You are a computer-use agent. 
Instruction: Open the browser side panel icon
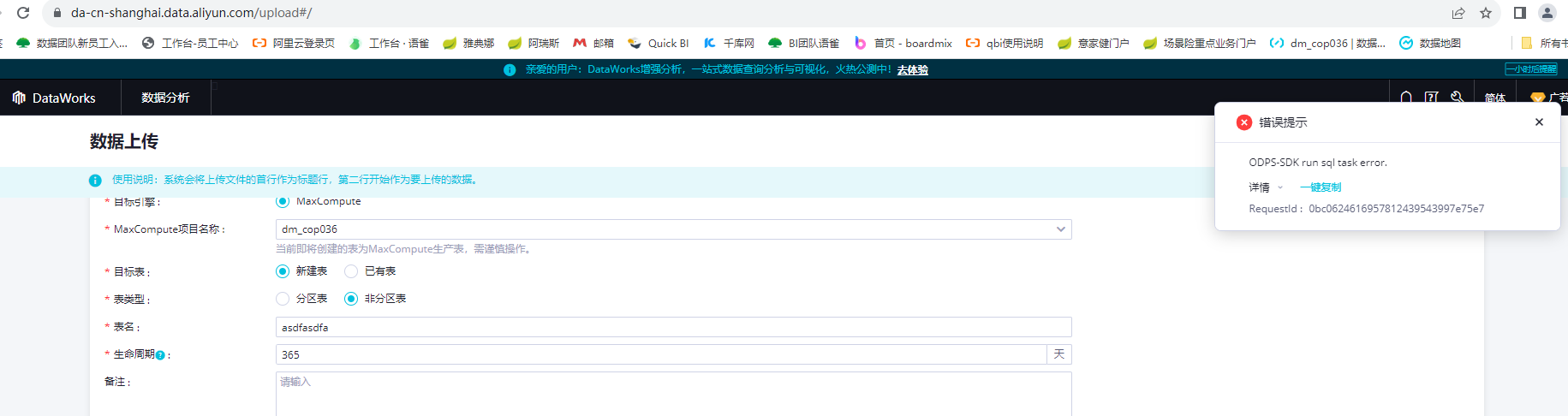pos(1520,13)
